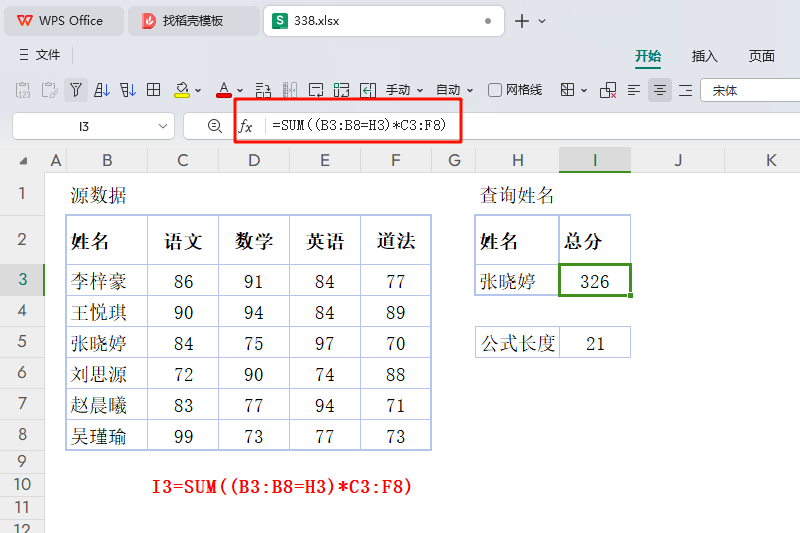The height and width of the screenshot is (533, 800).
Task: Click the clear duplicate cells icon
Action: [608, 90]
